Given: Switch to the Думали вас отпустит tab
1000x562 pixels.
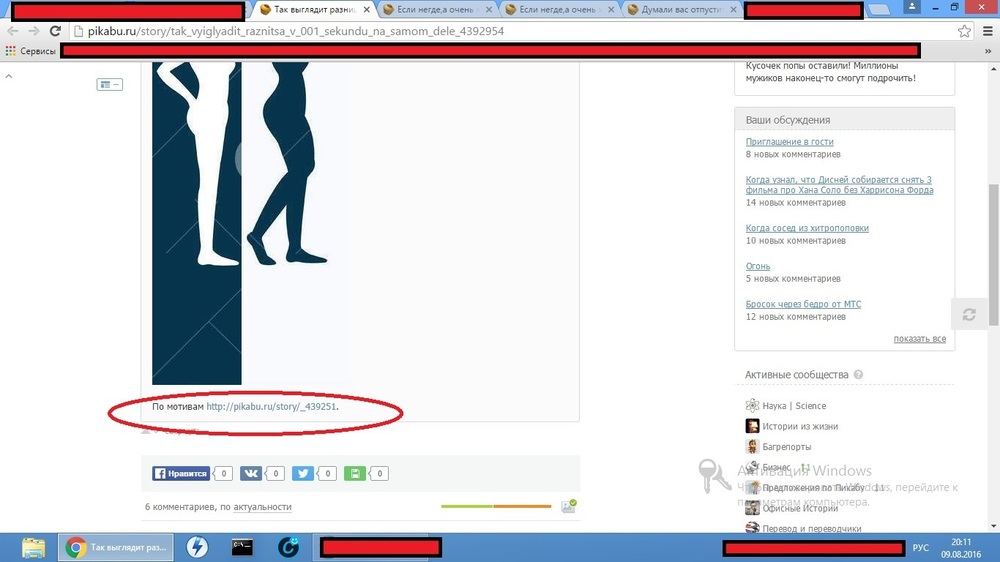Looking at the screenshot, I should pyautogui.click(x=681, y=10).
